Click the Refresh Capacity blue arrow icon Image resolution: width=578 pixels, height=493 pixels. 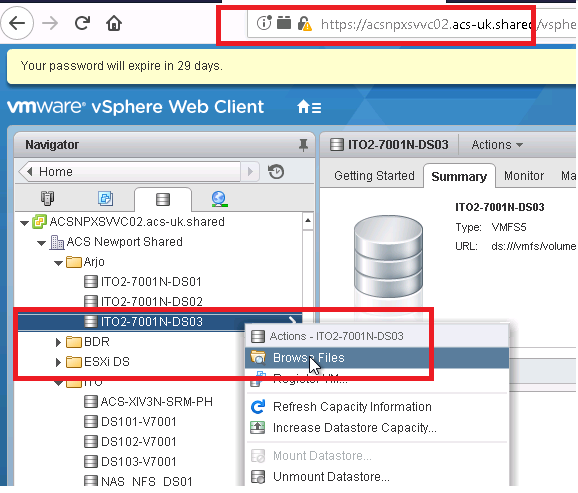coord(258,407)
